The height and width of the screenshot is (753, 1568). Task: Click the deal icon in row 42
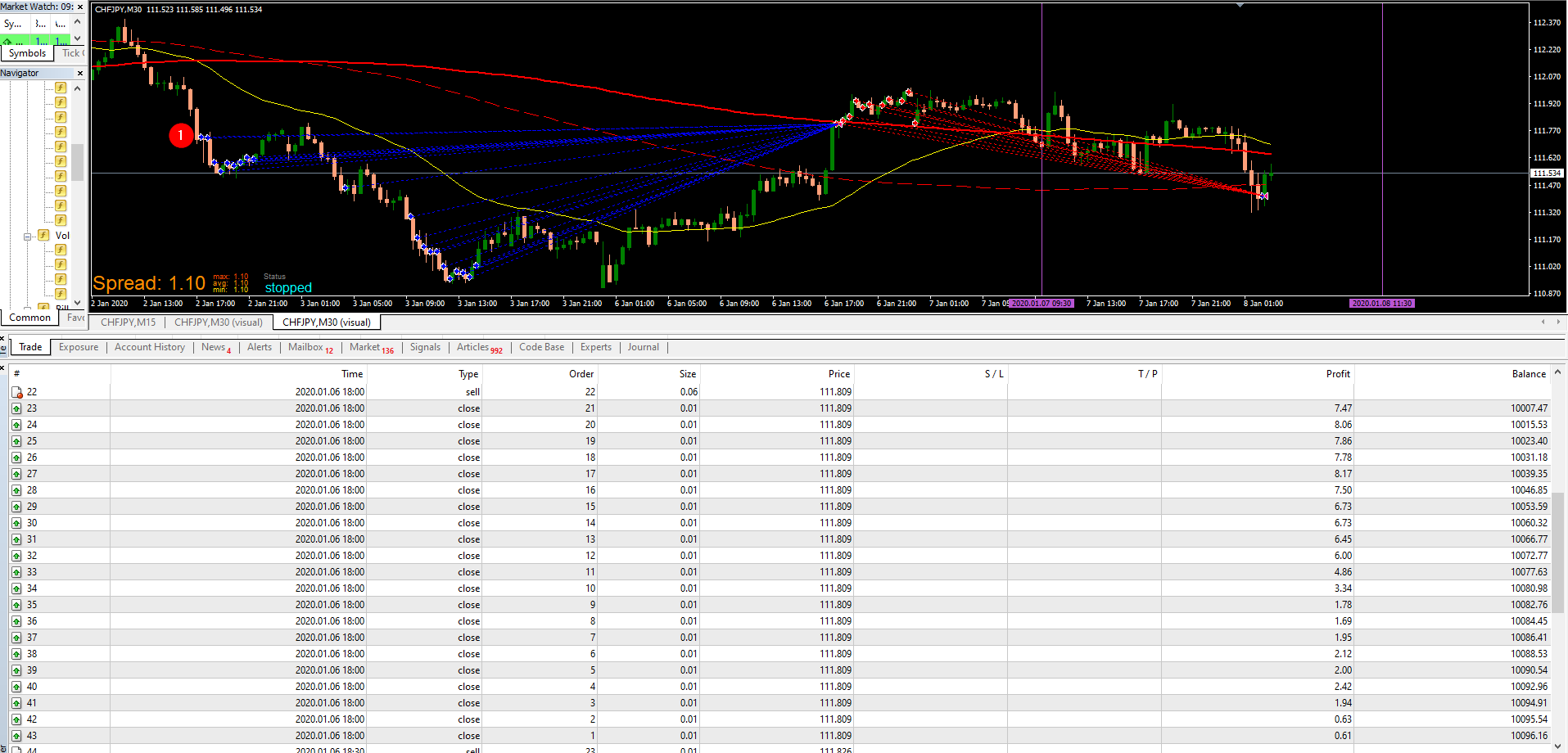point(16,719)
